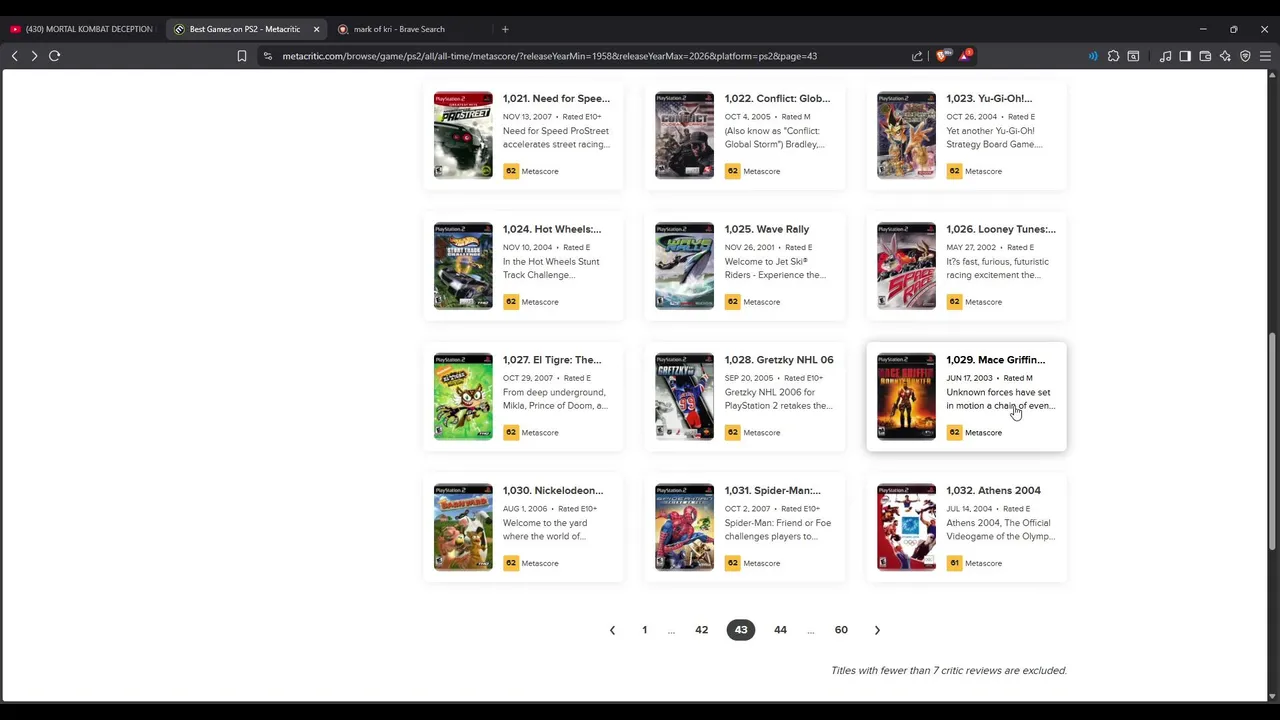Screen dimensions: 1280x720
Task: Click Athens 2004 Metascore 61 badge
Action: pyautogui.click(x=954, y=563)
